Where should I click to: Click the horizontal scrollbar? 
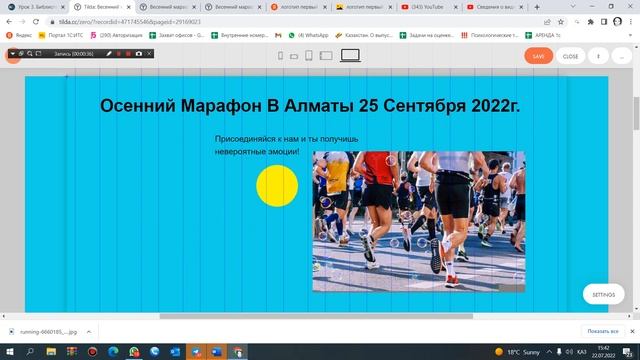click(316, 316)
